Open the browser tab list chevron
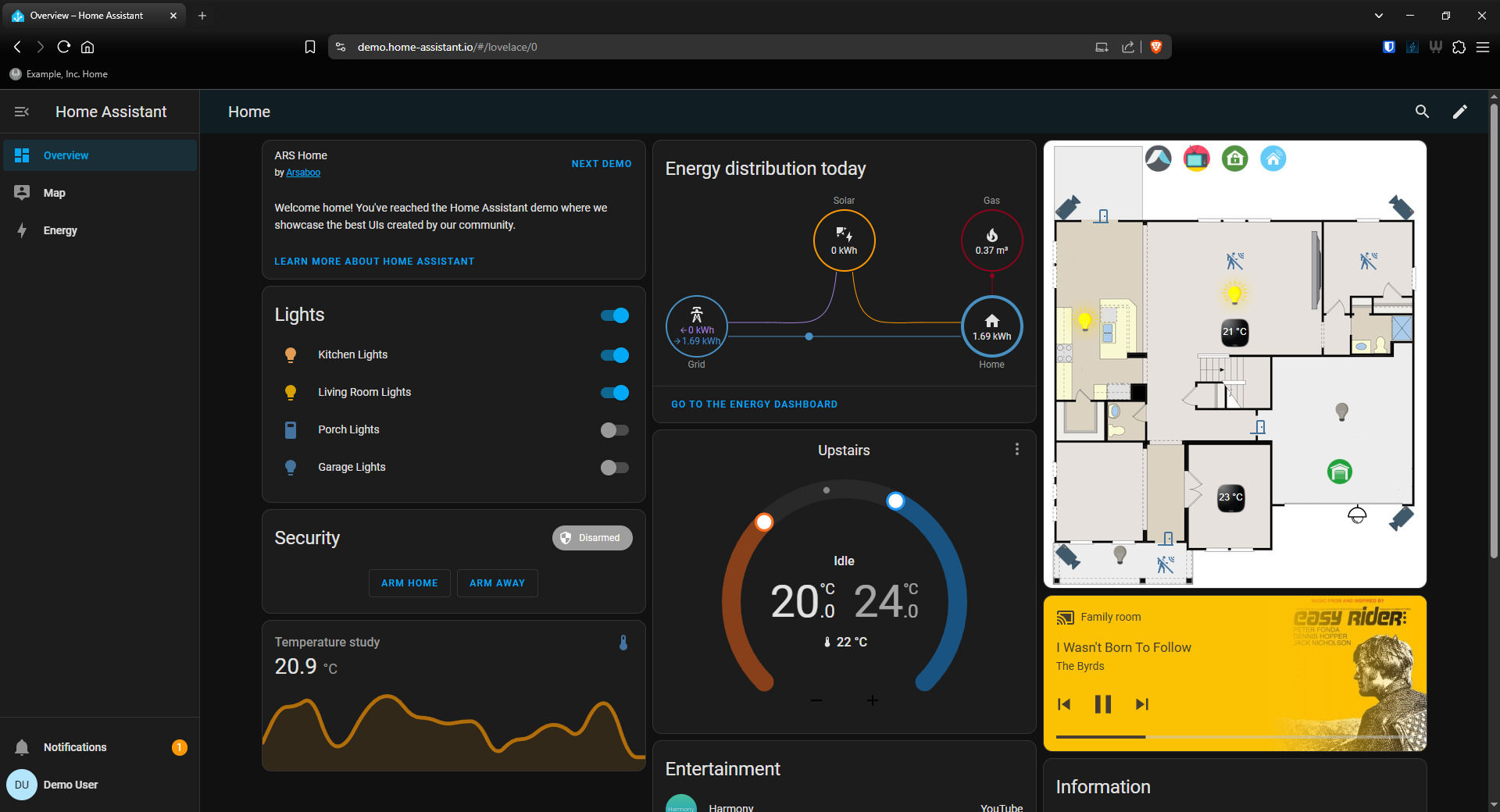 pos(1378,16)
